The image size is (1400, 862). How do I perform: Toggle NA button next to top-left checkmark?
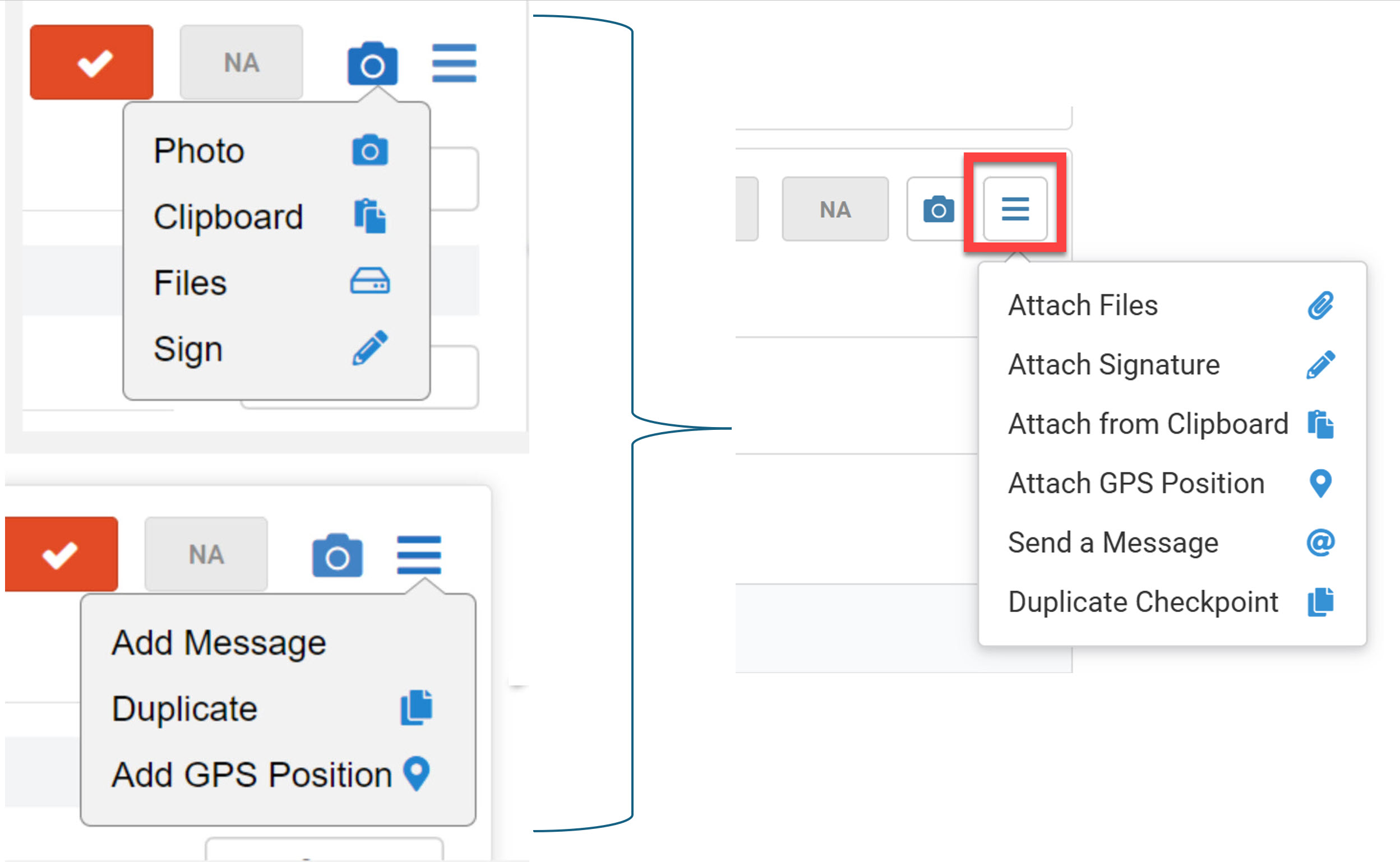241,62
